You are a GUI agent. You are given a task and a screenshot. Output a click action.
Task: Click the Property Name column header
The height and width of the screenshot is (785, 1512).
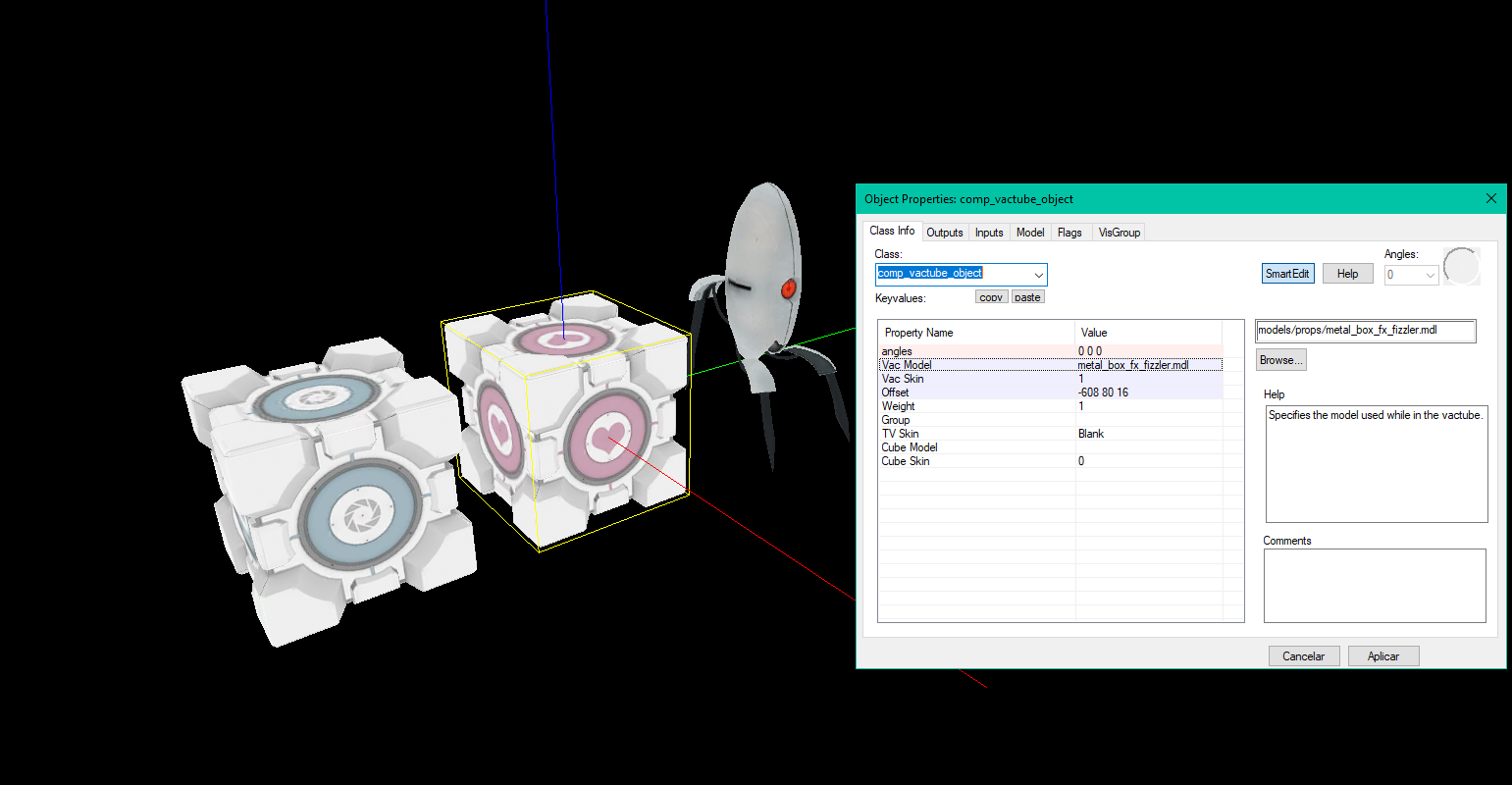tap(977, 333)
